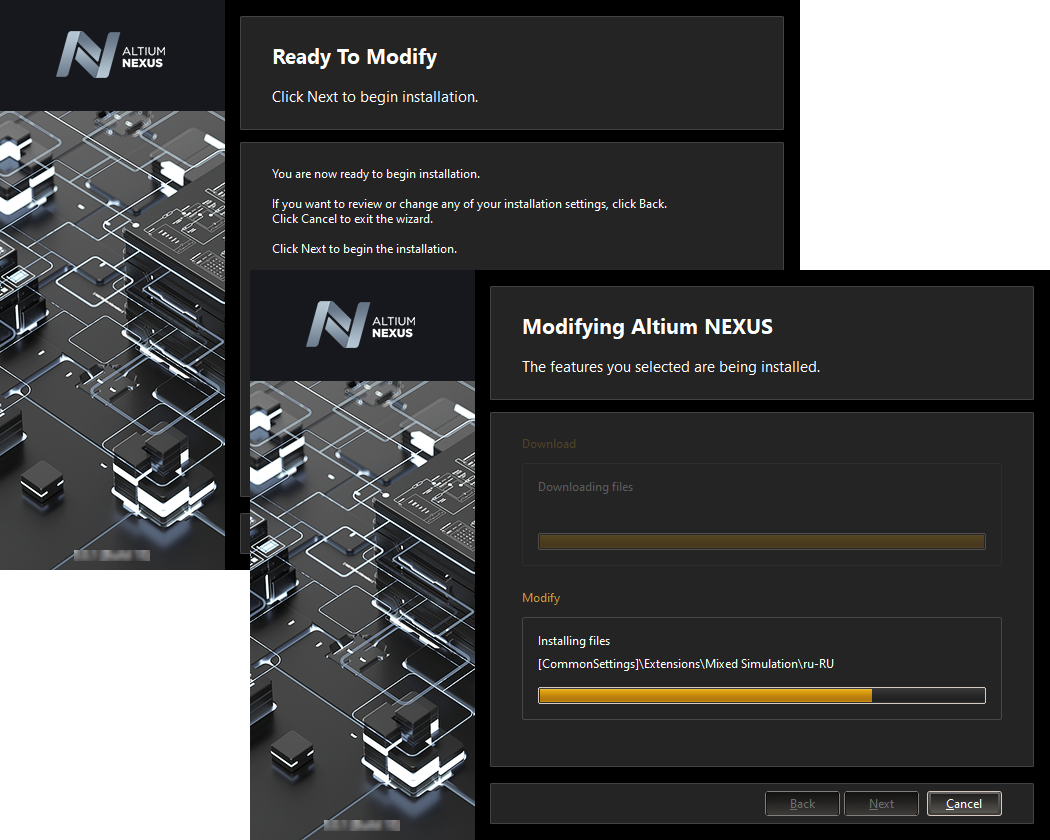This screenshot has height=840, width=1050.
Task: Click 'You are now ready to begin installation' text
Action: pyautogui.click(x=375, y=174)
